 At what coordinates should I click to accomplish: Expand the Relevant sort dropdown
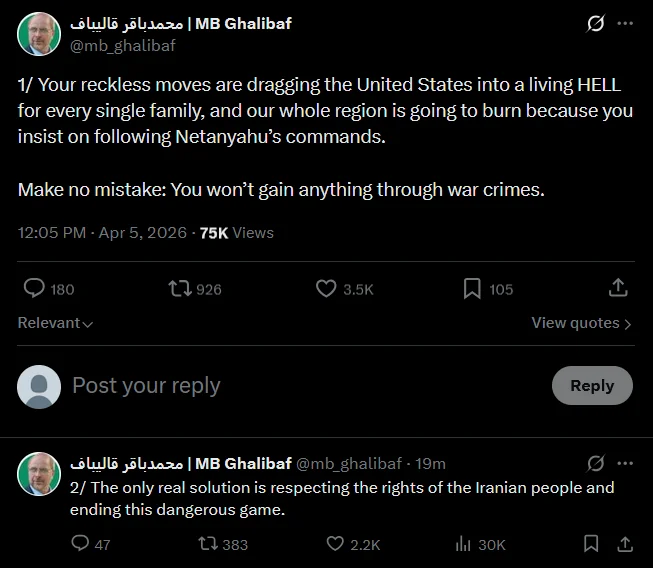pos(55,323)
